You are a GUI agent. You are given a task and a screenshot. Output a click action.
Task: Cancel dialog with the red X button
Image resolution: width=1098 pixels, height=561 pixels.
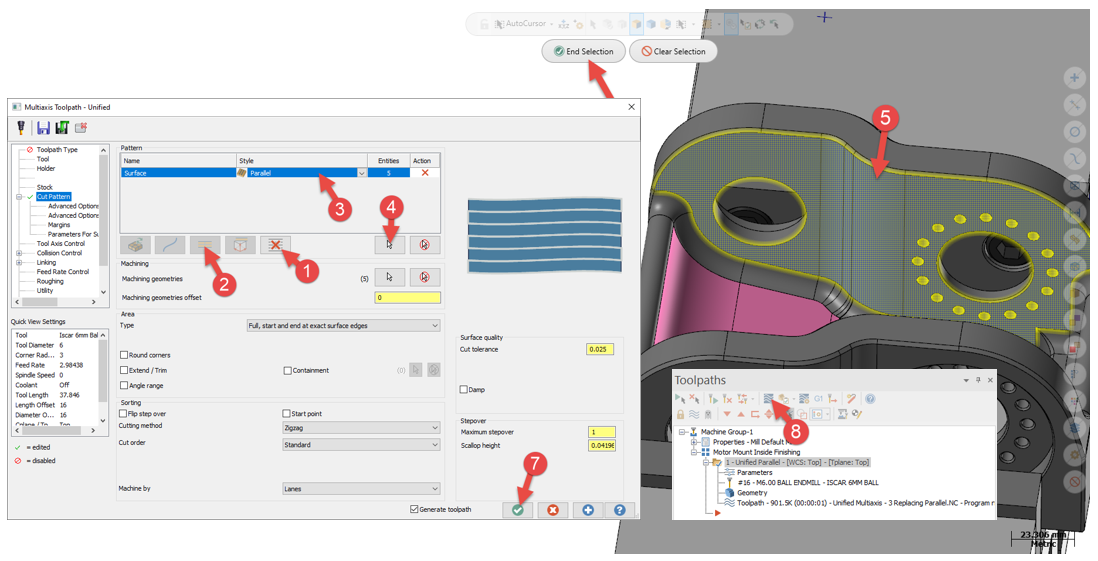553,510
